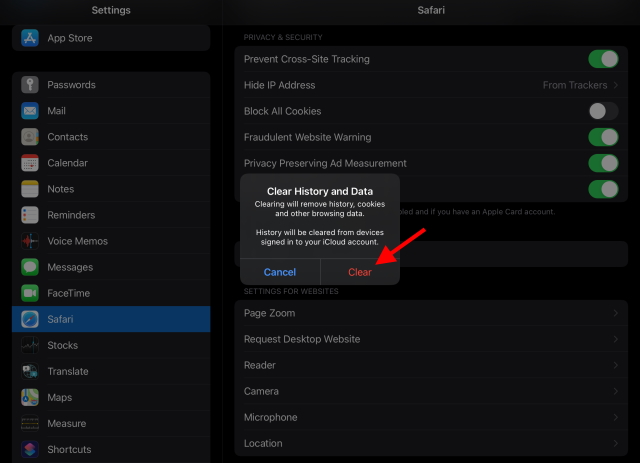The height and width of the screenshot is (463, 640).
Task: Expand Page Zoom chevron
Action: pos(616,313)
